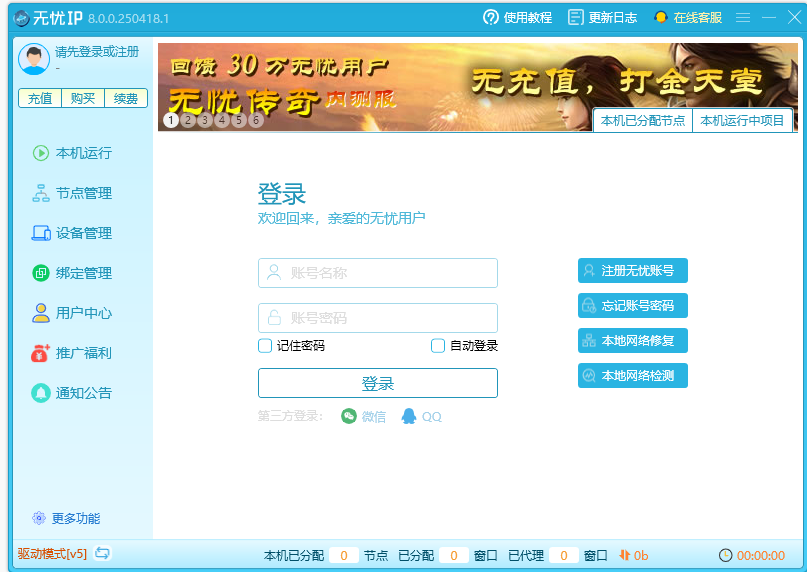Jump to banner slide 3
The image size is (807, 572).
pyautogui.click(x=205, y=120)
